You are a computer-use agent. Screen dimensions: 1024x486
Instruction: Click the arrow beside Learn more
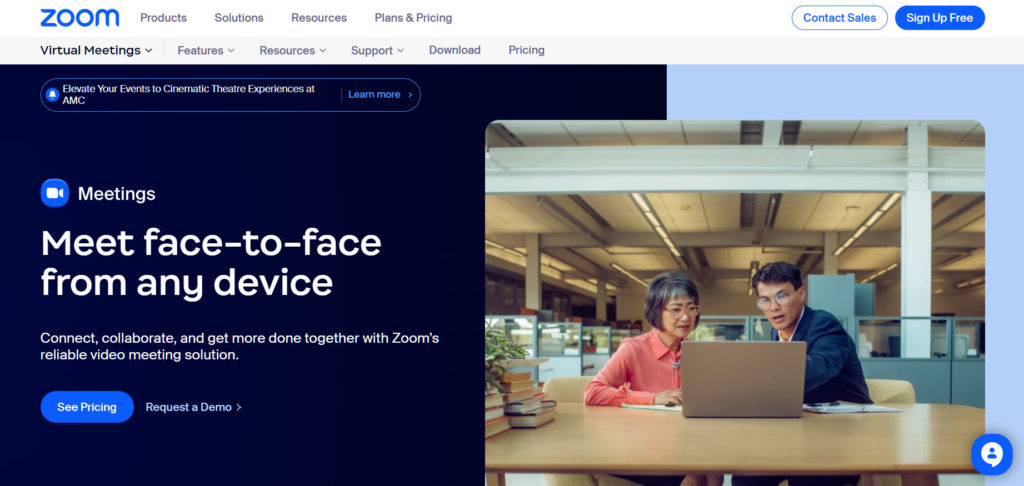[410, 95]
